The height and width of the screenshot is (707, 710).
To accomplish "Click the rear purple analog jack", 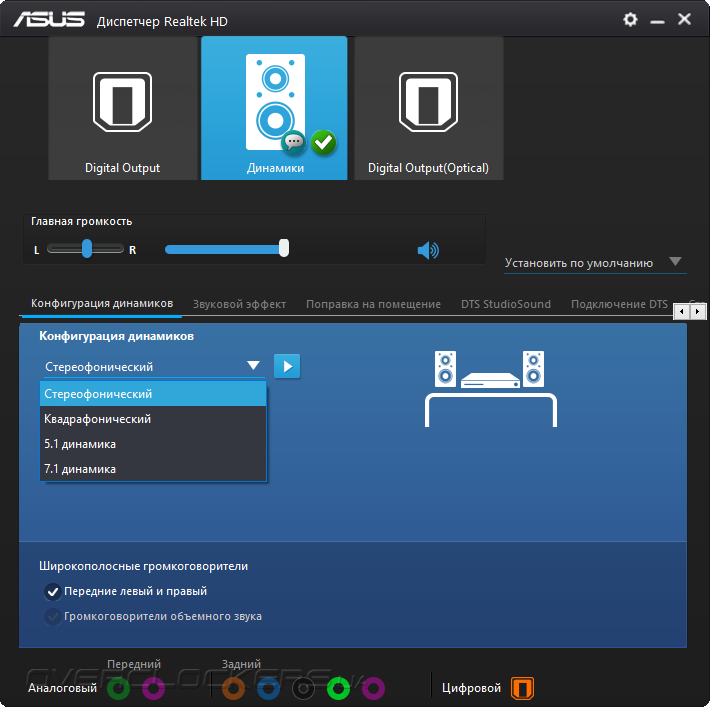I will coord(373,688).
